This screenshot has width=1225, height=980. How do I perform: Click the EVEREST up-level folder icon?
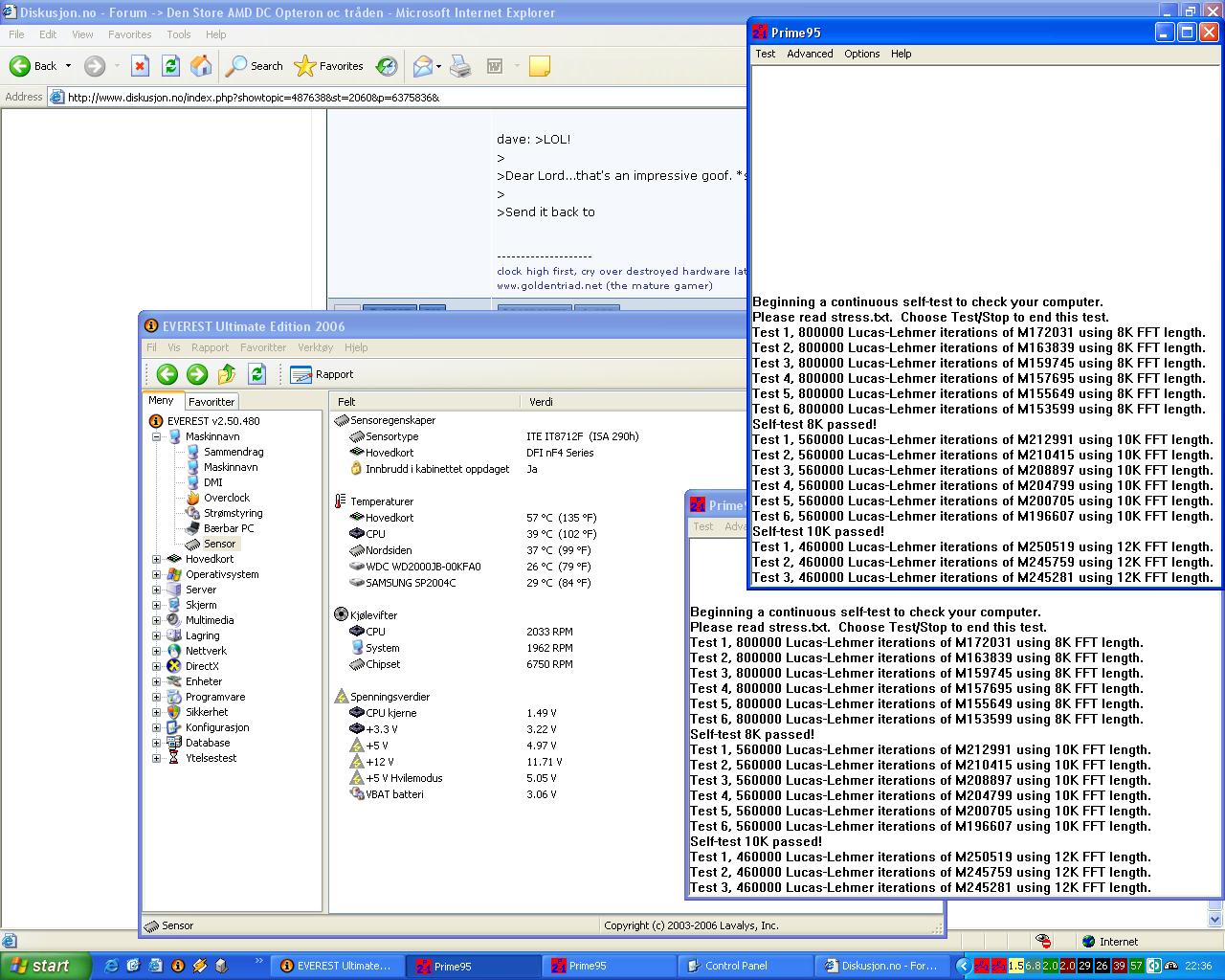pyautogui.click(x=227, y=374)
